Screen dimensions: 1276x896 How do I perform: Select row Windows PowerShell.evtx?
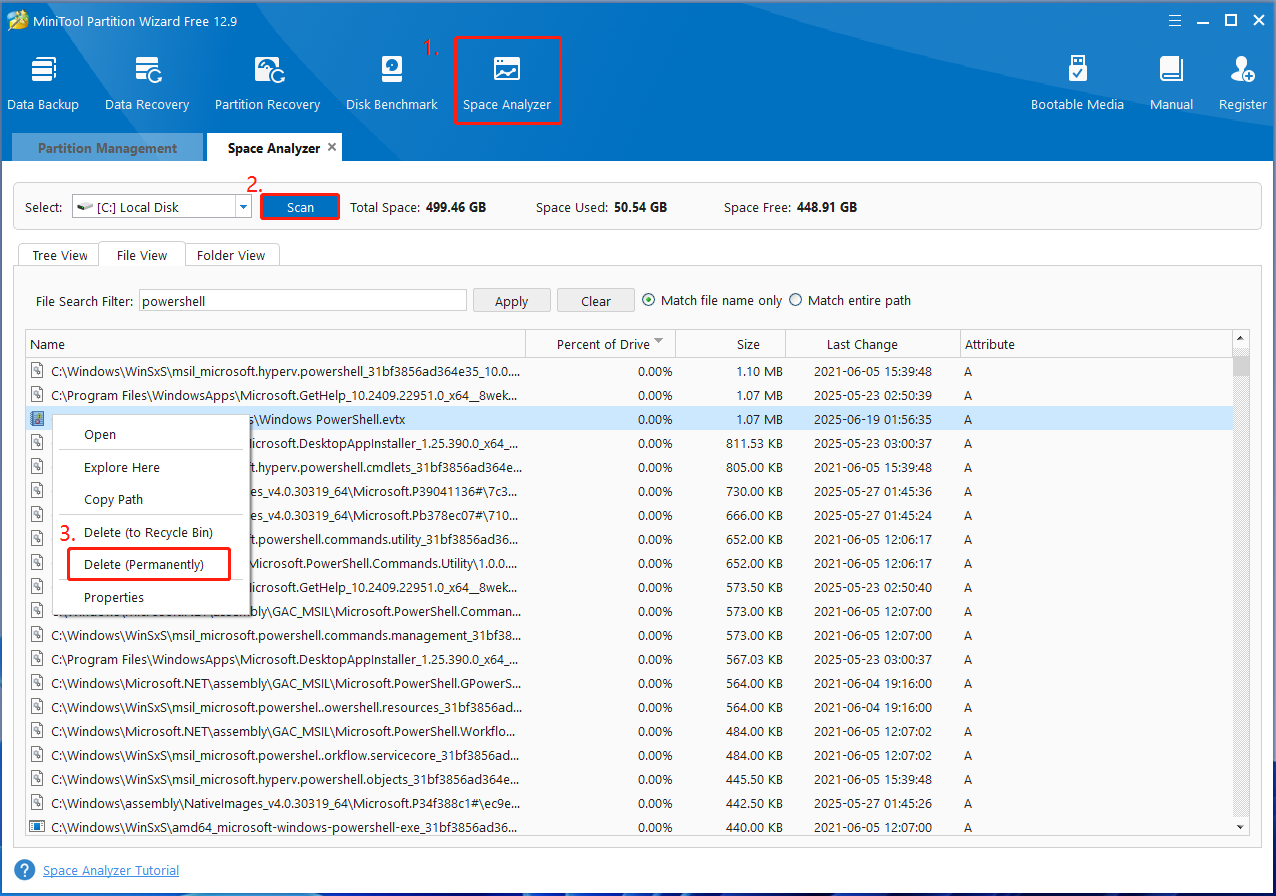[x=629, y=419]
